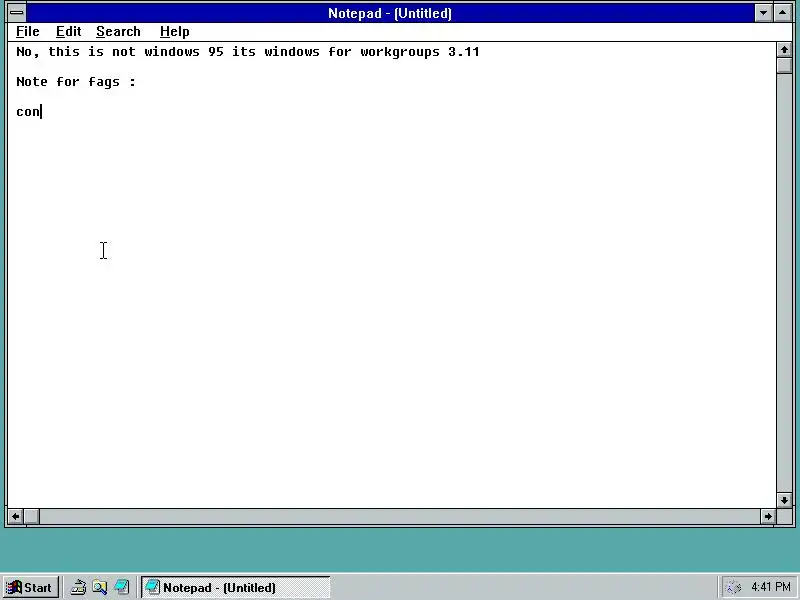Image resolution: width=800 pixels, height=600 pixels.
Task: Click the system tray icon beside the clock
Action: coord(733,587)
